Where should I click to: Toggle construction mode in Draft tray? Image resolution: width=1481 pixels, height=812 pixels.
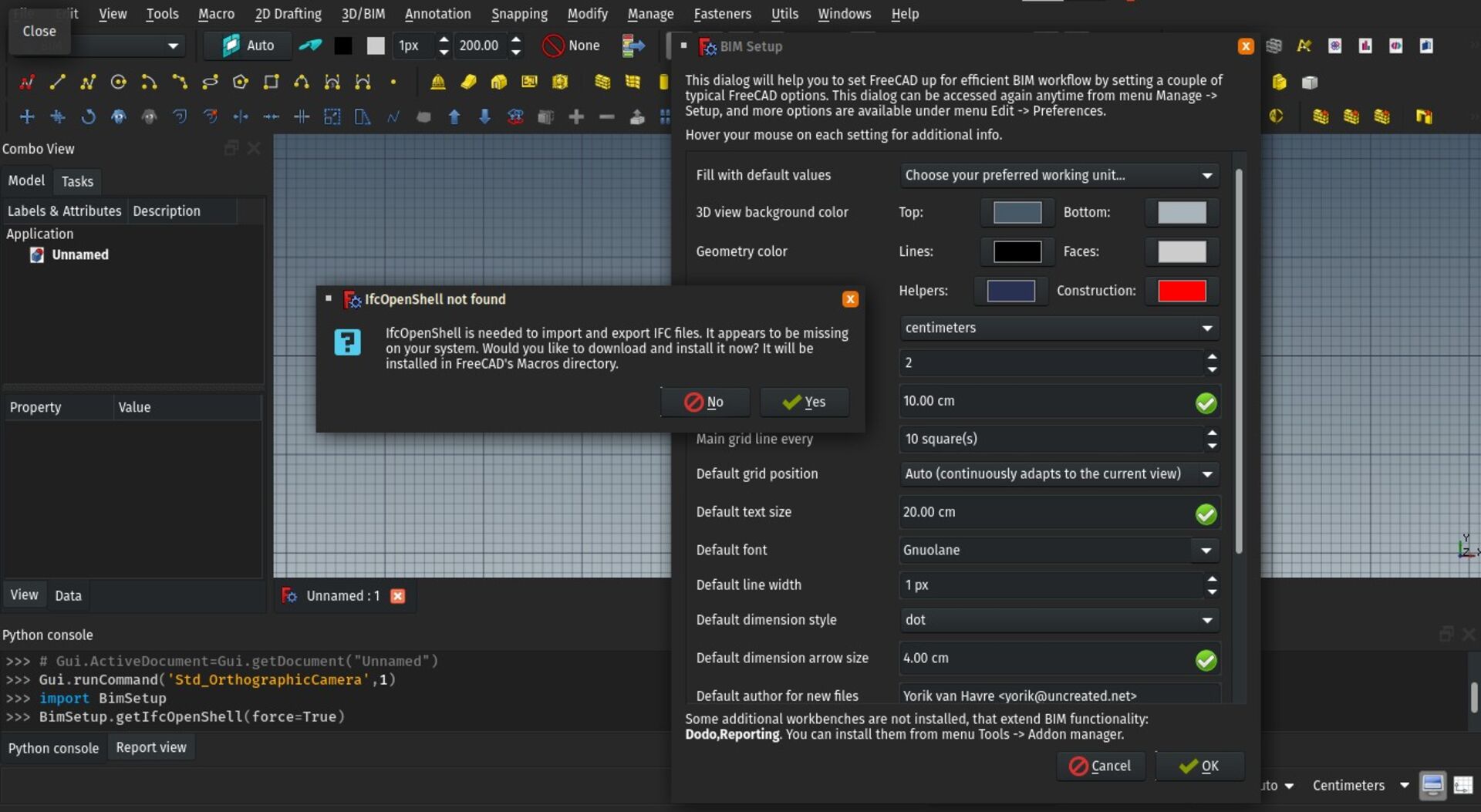click(x=311, y=45)
